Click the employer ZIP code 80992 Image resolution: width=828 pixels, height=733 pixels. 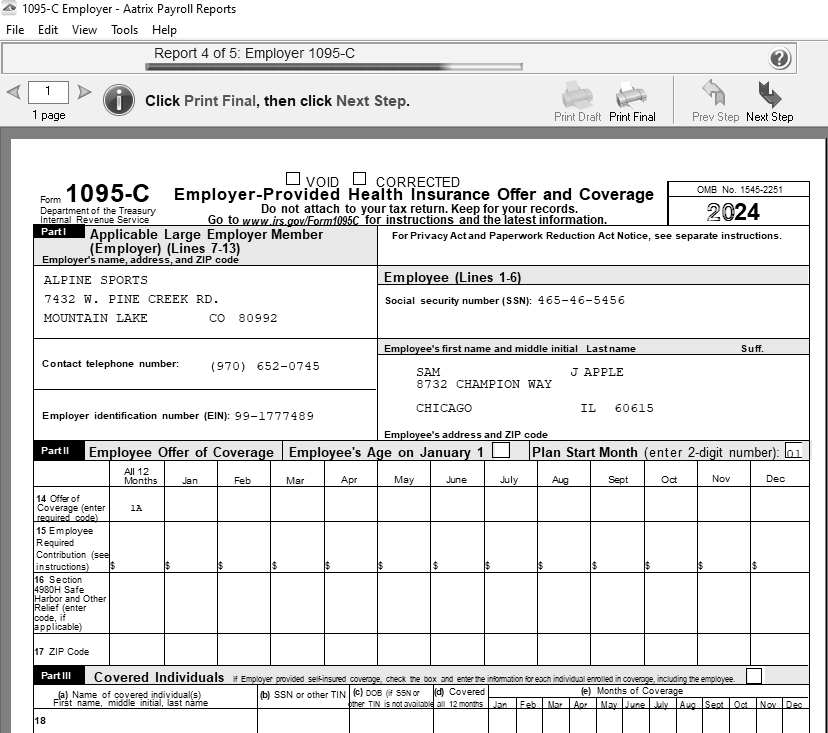click(258, 318)
